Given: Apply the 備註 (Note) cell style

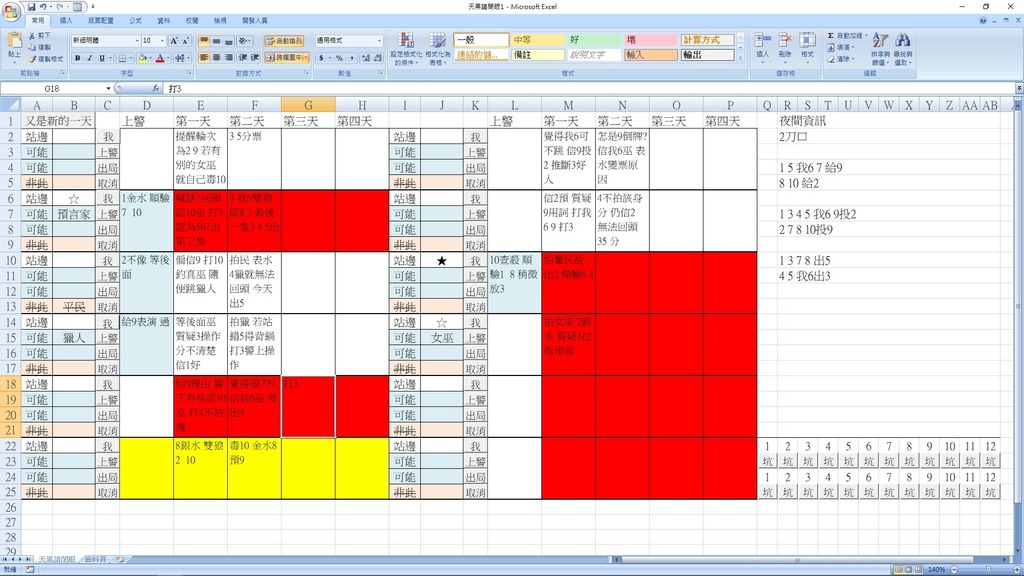Looking at the screenshot, I should 537,55.
